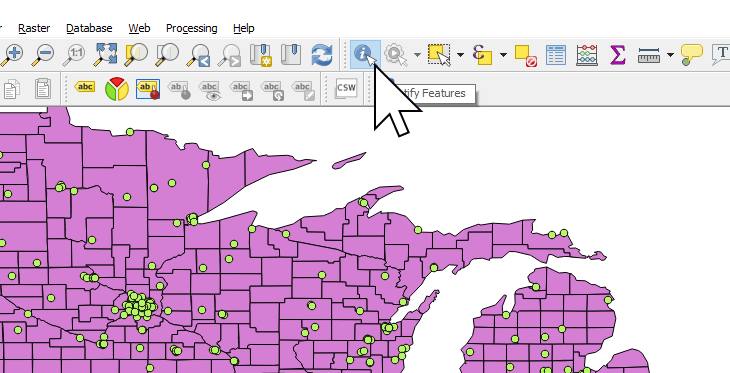Click the Paste Features clipboard icon
This screenshot has height=373, width=730.
tap(43, 88)
